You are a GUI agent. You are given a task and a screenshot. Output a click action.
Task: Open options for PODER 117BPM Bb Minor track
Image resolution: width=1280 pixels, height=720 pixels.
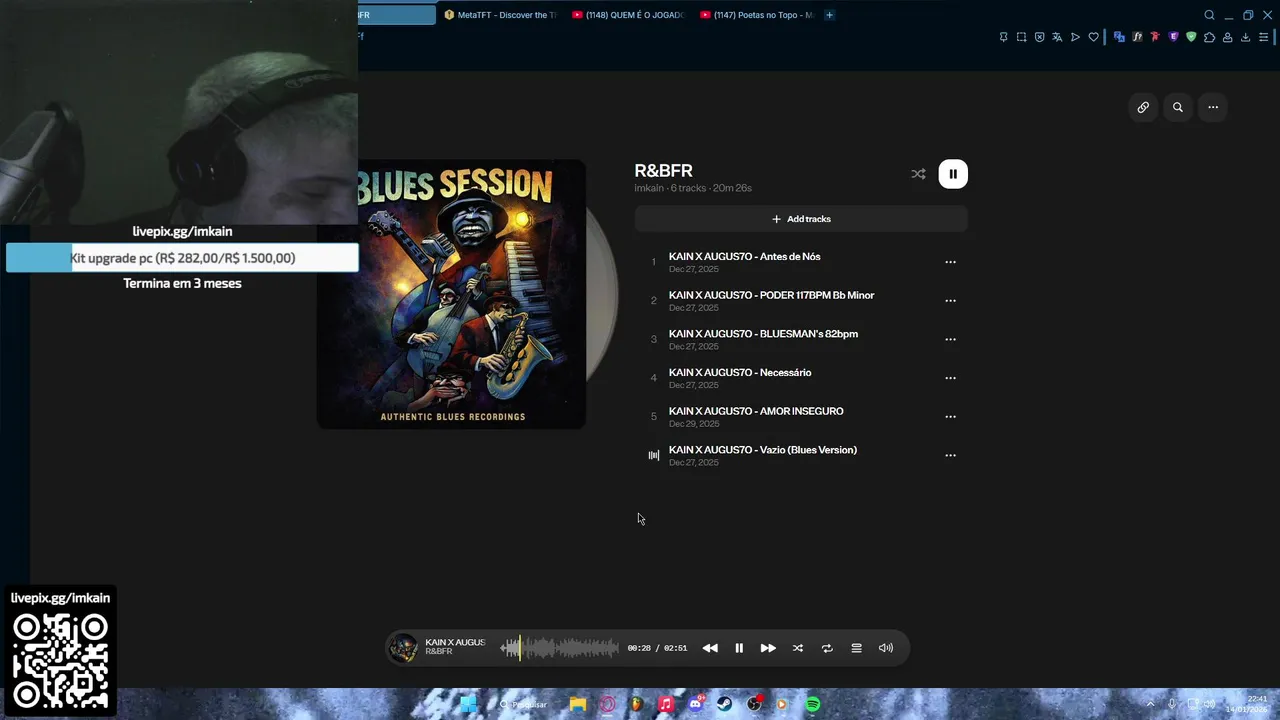(x=950, y=301)
